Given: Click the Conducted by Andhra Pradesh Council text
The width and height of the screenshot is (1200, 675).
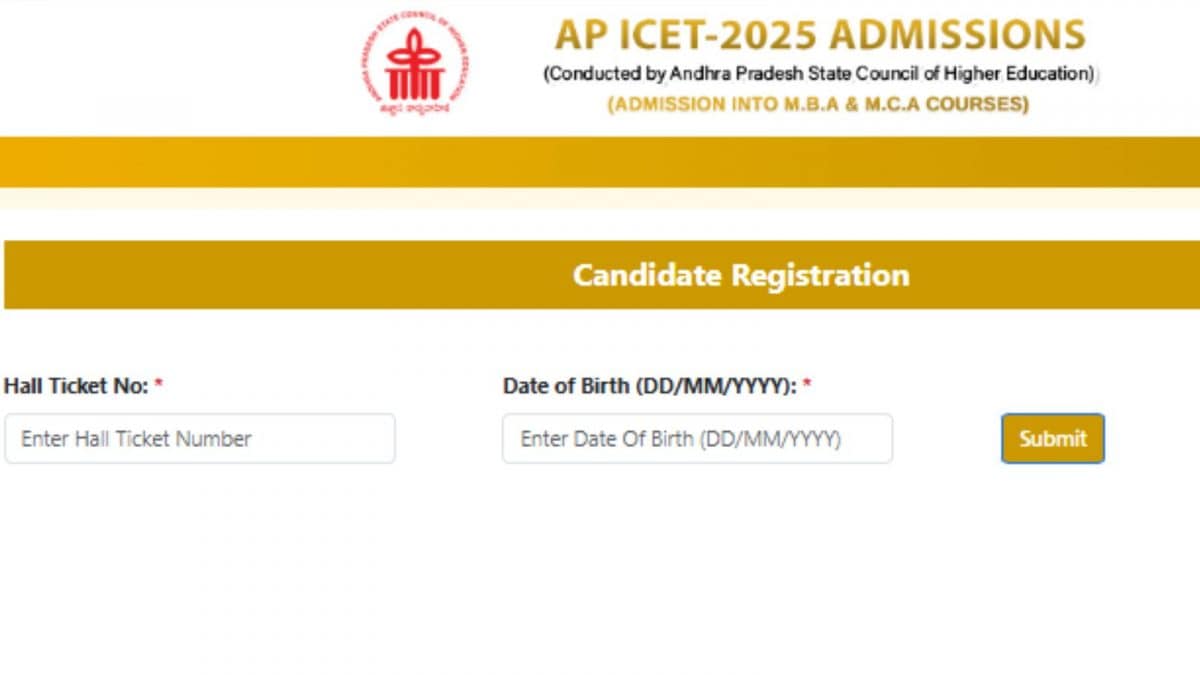Looking at the screenshot, I should 820,74.
